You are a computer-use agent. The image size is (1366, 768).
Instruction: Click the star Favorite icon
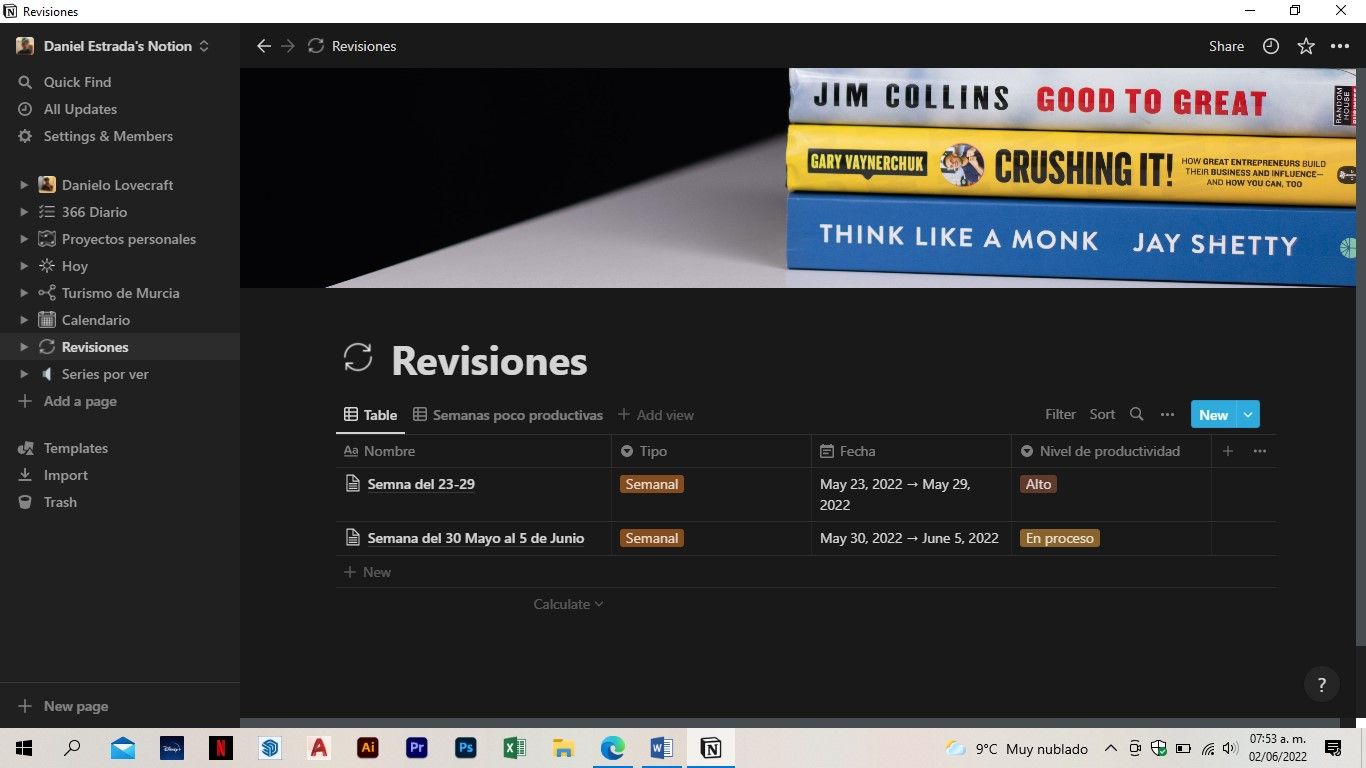pos(1305,46)
